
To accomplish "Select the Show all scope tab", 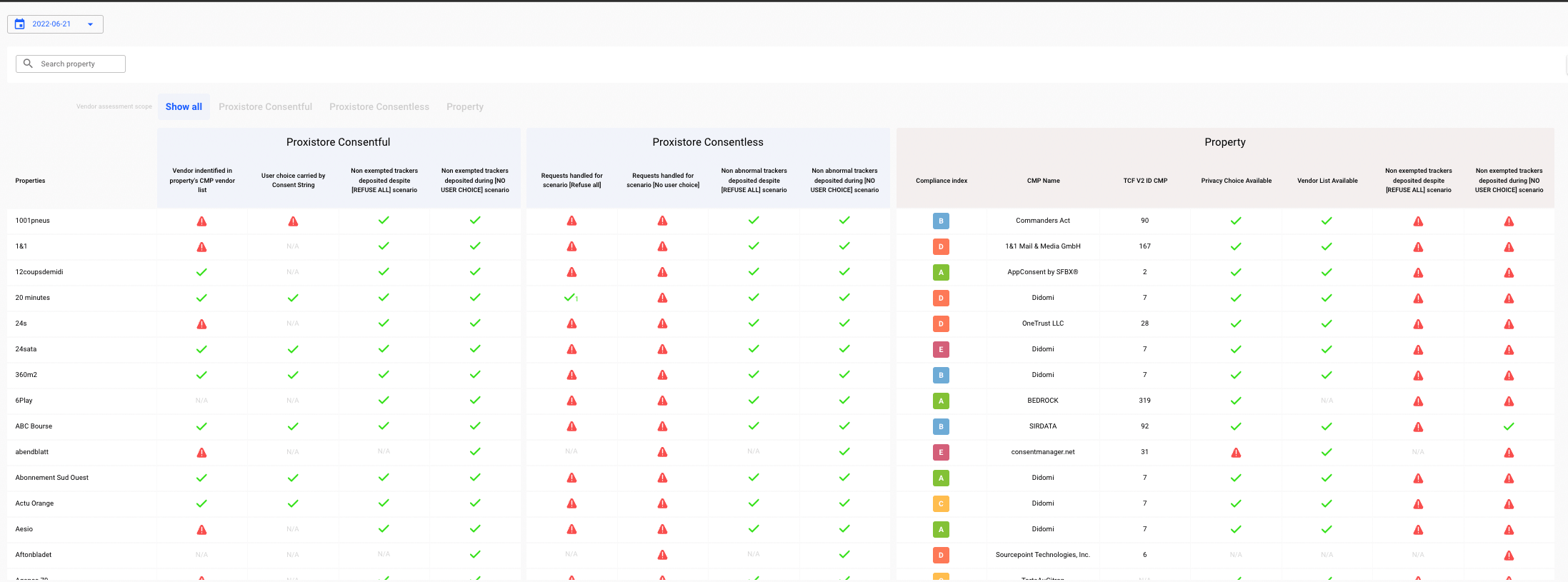I will [184, 107].
